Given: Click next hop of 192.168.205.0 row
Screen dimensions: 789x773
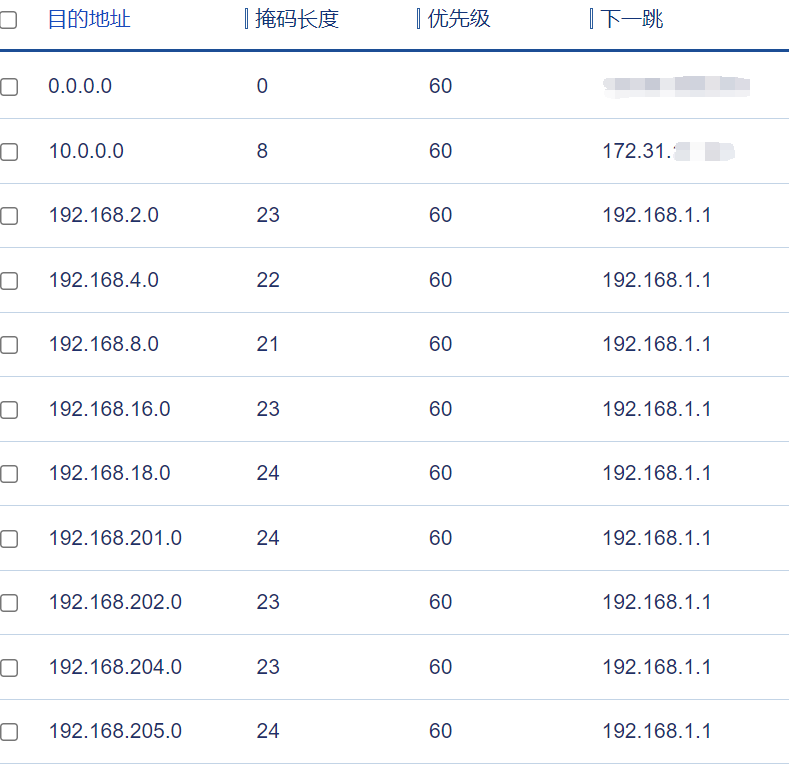Looking at the screenshot, I should (x=656, y=731).
